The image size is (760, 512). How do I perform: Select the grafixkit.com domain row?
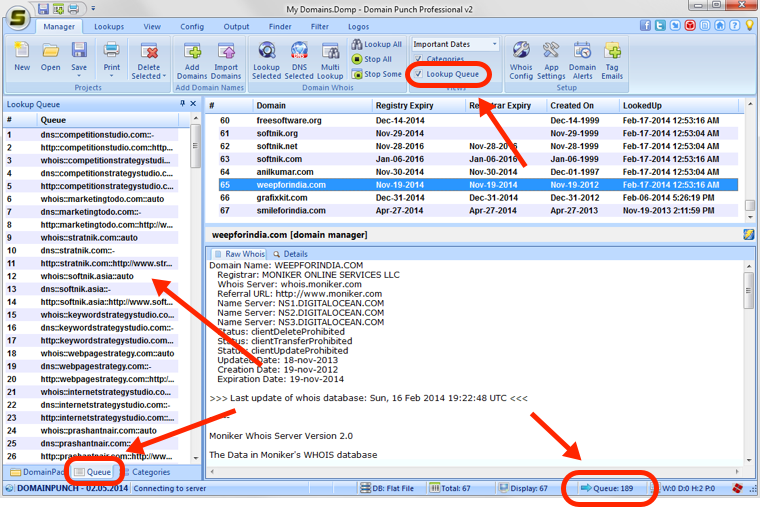(478, 197)
